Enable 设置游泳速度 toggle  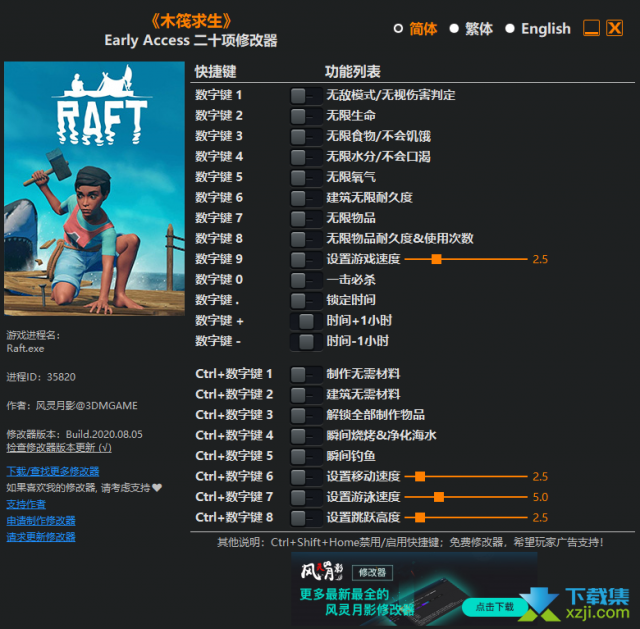(x=306, y=498)
